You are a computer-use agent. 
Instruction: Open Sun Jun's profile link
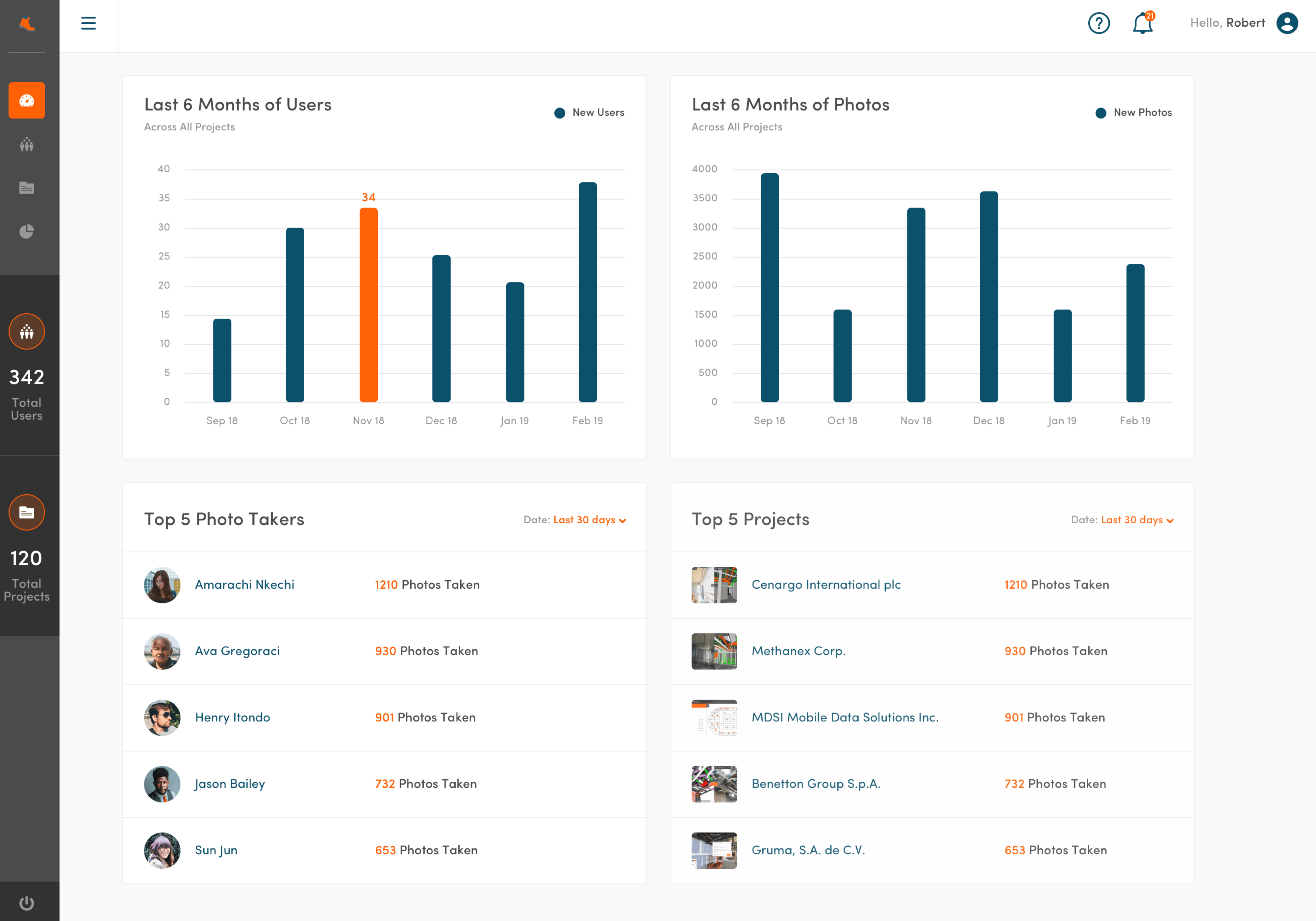pos(216,851)
